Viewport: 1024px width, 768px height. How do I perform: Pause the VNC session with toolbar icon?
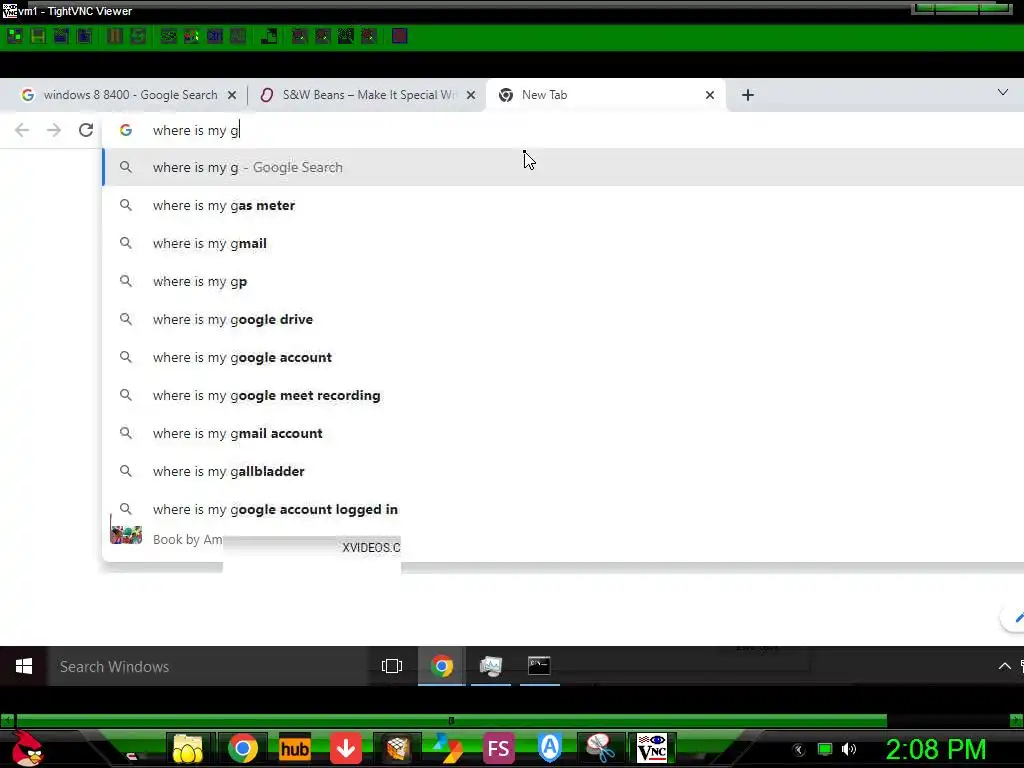(x=114, y=36)
